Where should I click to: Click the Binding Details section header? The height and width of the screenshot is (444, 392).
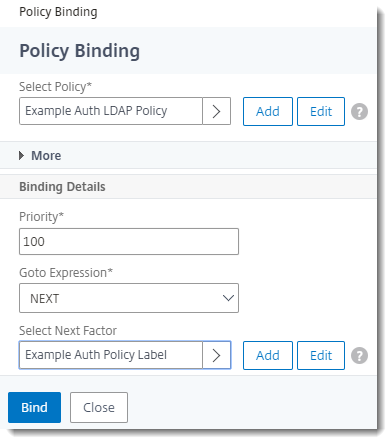pyautogui.click(x=62, y=187)
